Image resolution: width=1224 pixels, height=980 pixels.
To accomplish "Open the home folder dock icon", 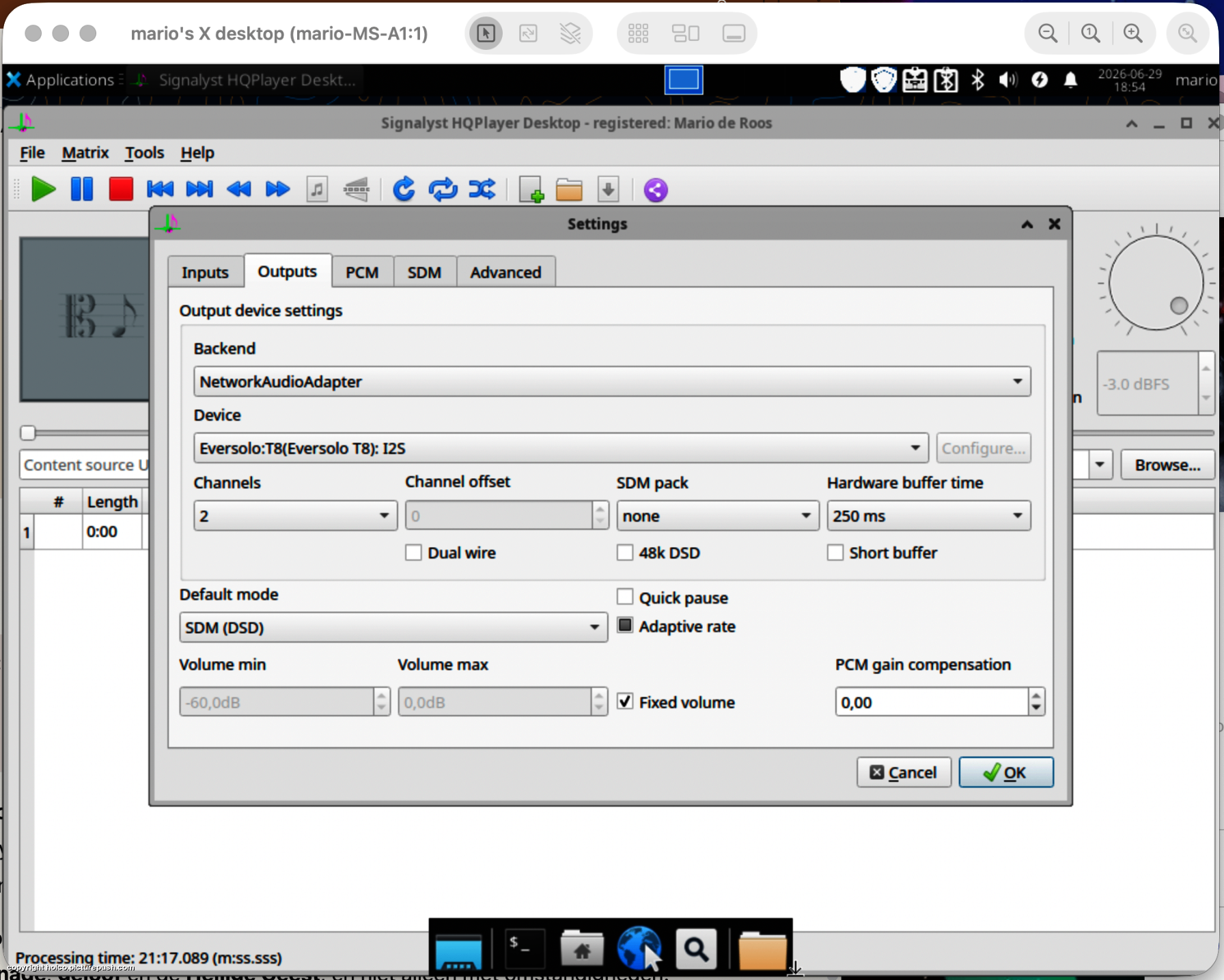I will coord(582,948).
